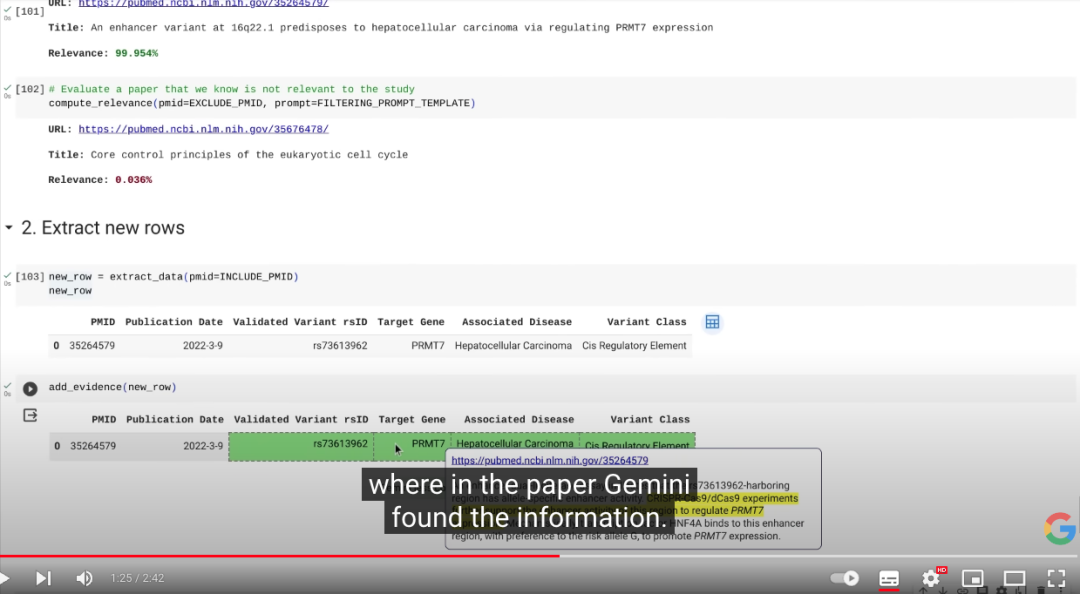
Task: Switch to miniplayer mode
Action: [972, 578]
